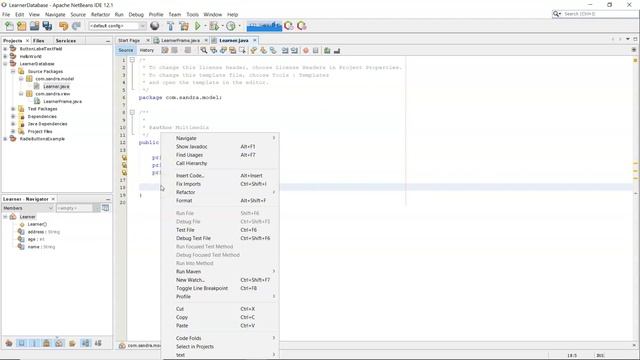
Task: Select the address : String field in Navigator
Action: pyautogui.click(x=44, y=232)
